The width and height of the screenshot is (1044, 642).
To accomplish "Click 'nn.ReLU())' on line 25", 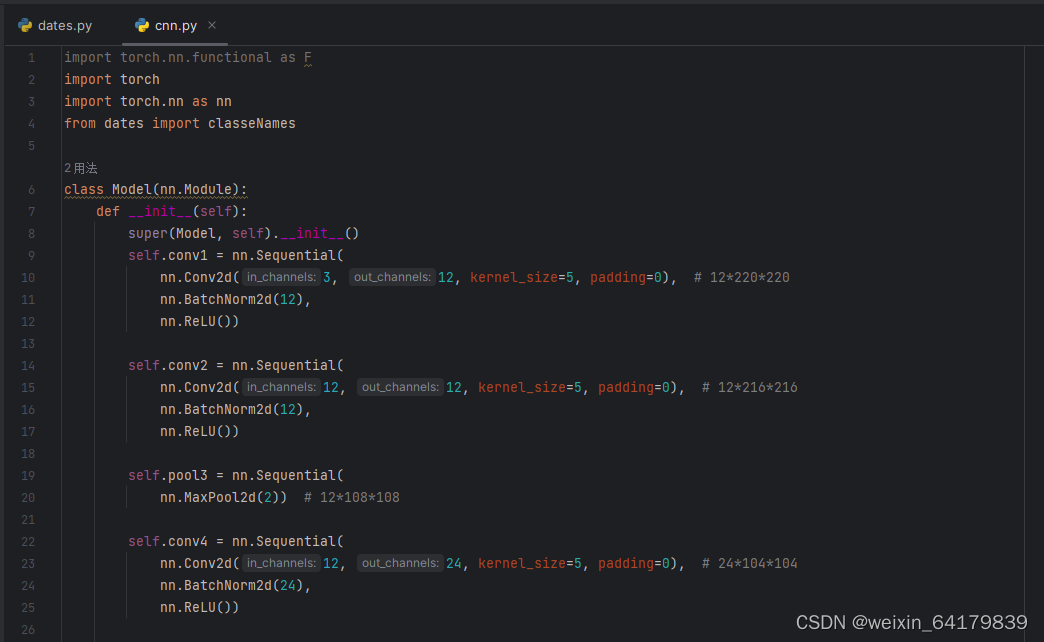I will [200, 607].
